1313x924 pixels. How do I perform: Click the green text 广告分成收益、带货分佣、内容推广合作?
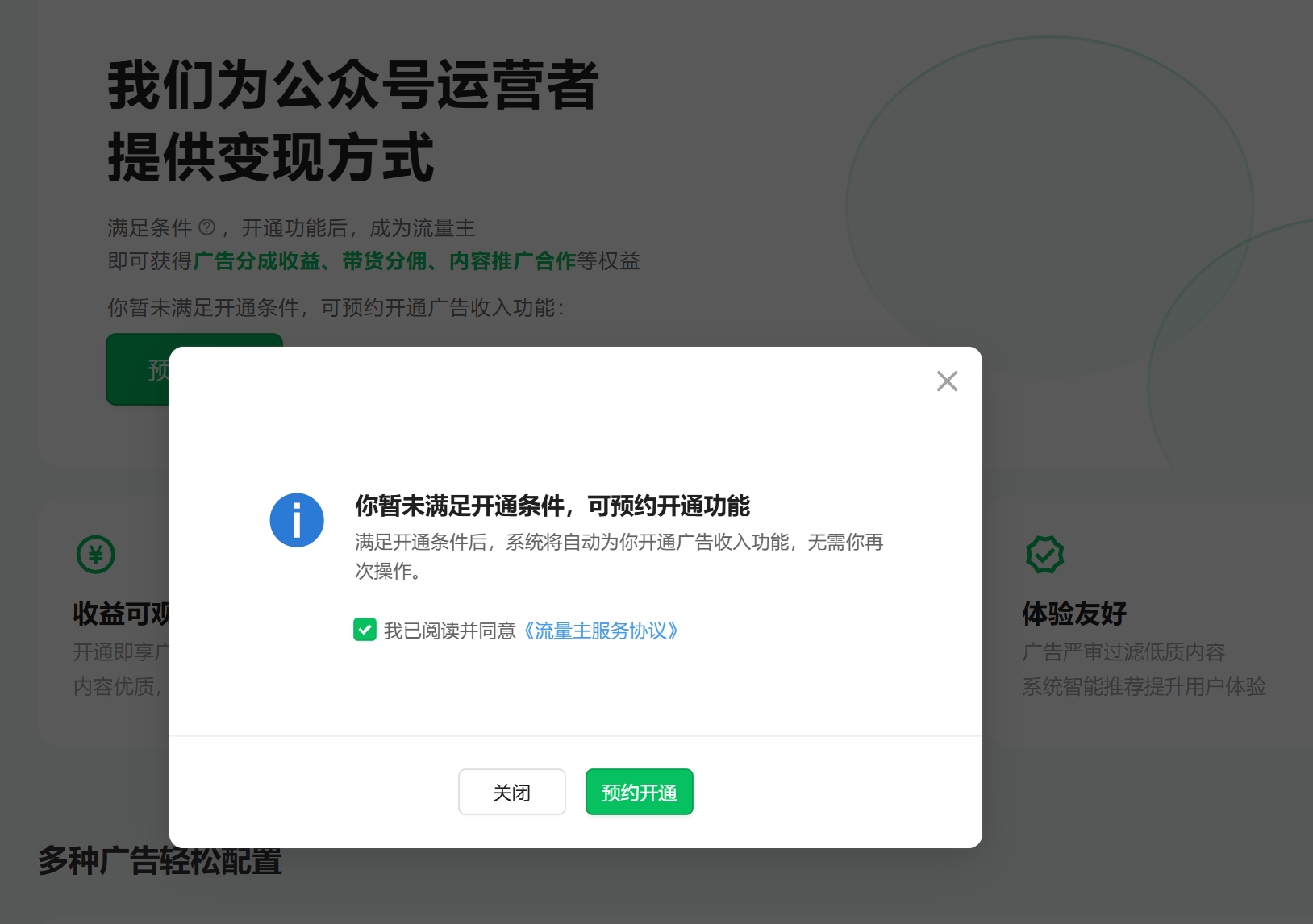[x=384, y=261]
